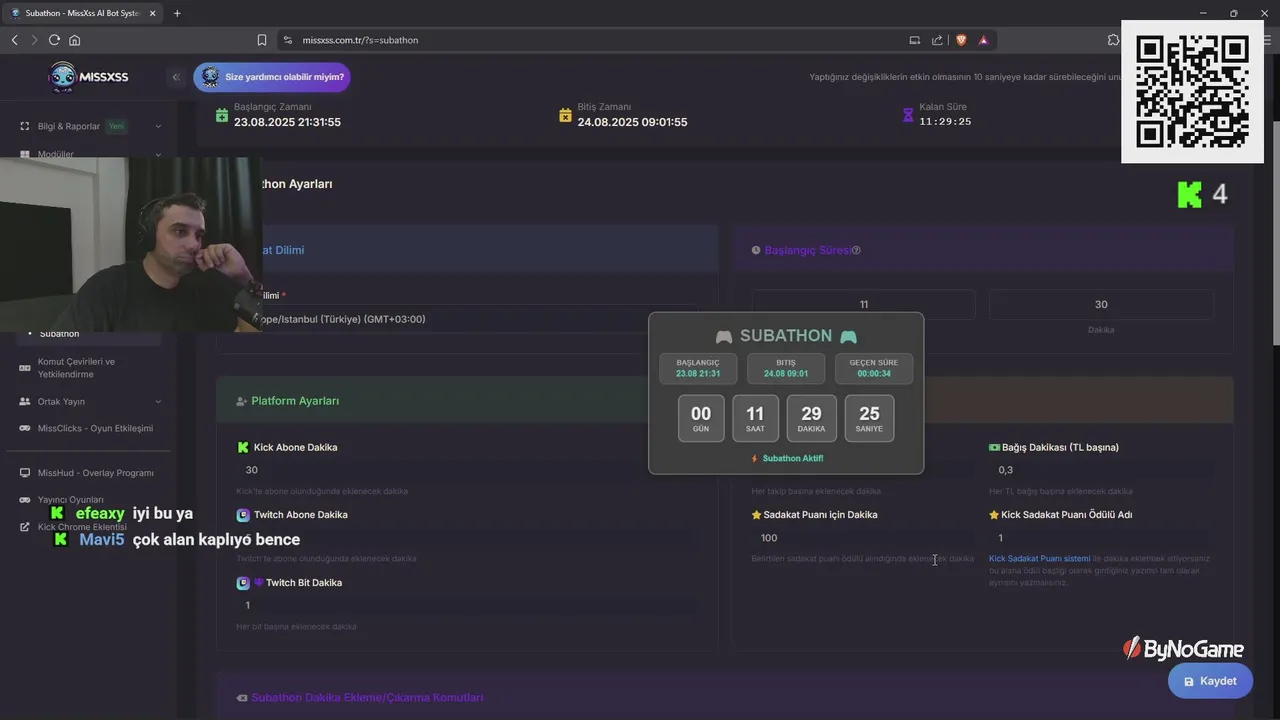The image size is (1280, 720).
Task: Click the Brave Rewards triangle icon
Action: [984, 40]
